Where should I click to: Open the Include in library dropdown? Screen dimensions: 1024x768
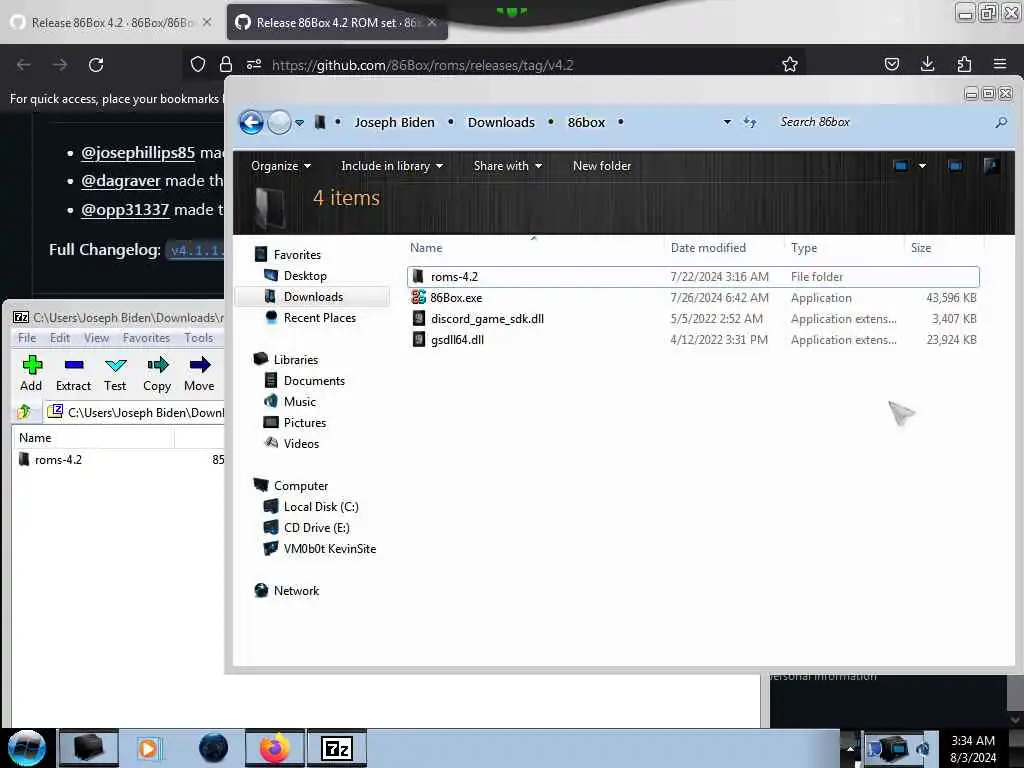coord(392,166)
